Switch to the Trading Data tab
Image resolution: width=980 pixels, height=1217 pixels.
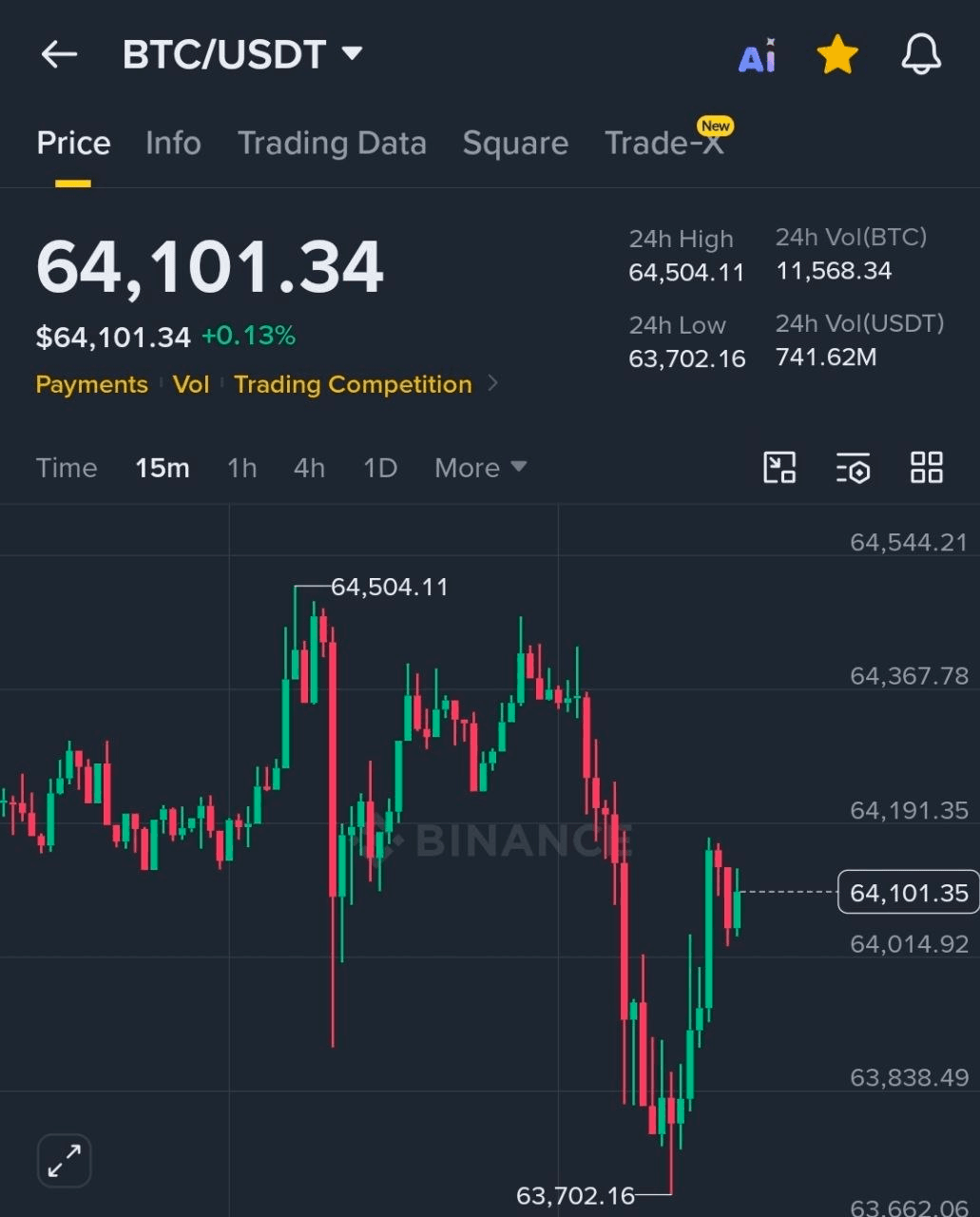click(x=332, y=144)
